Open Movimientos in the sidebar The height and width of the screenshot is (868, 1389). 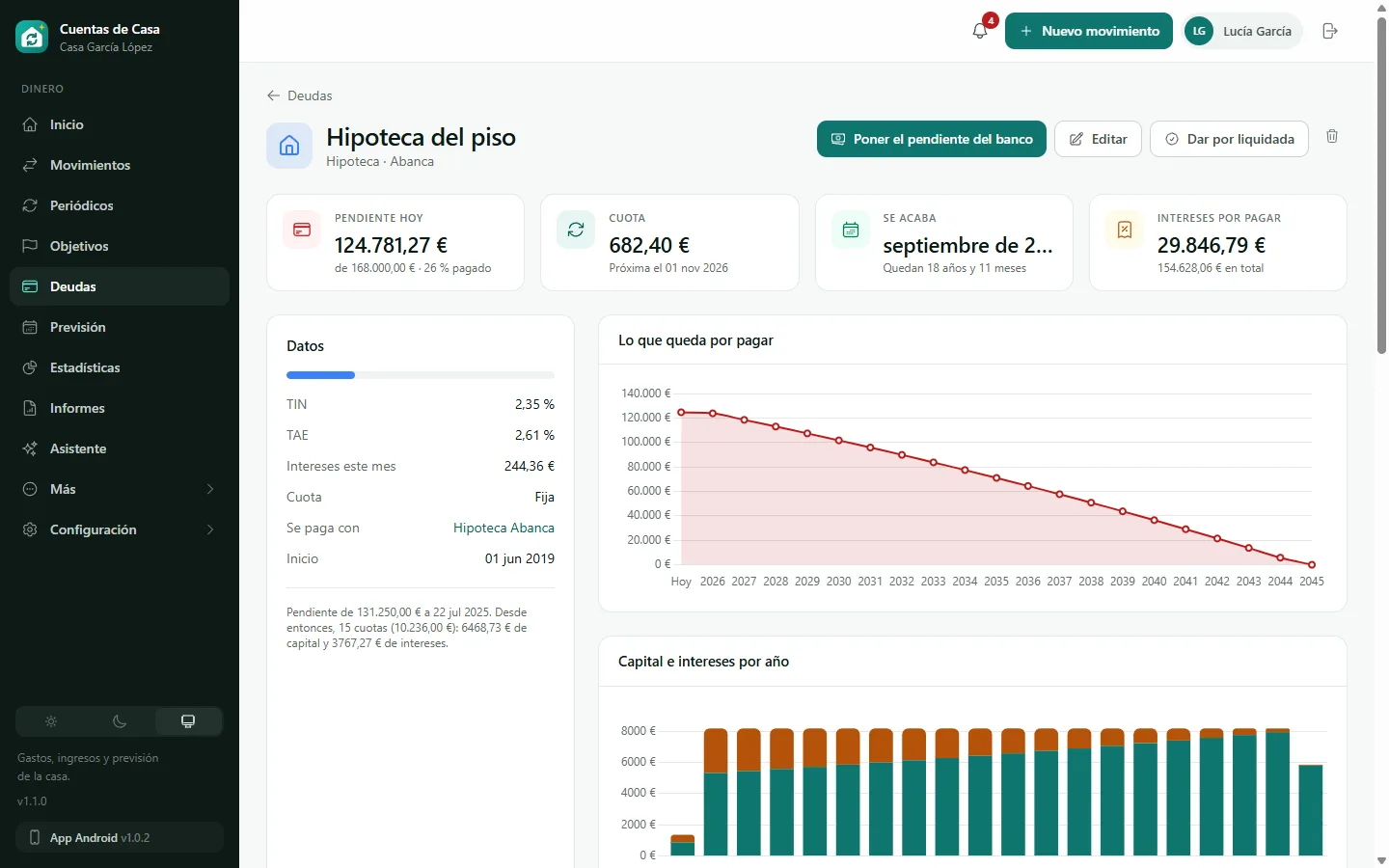pyautogui.click(x=120, y=165)
